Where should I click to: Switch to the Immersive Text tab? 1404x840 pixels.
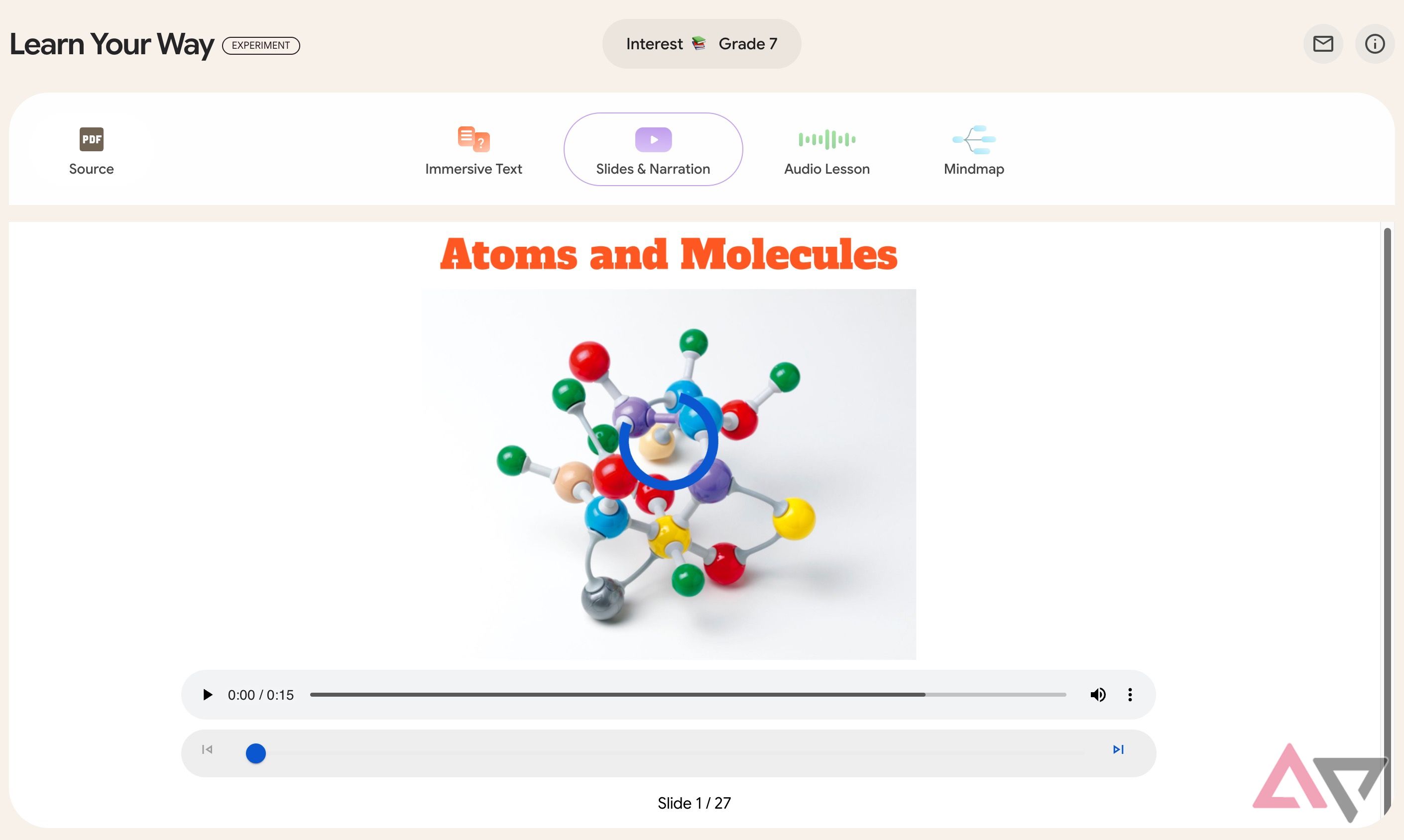[473, 150]
